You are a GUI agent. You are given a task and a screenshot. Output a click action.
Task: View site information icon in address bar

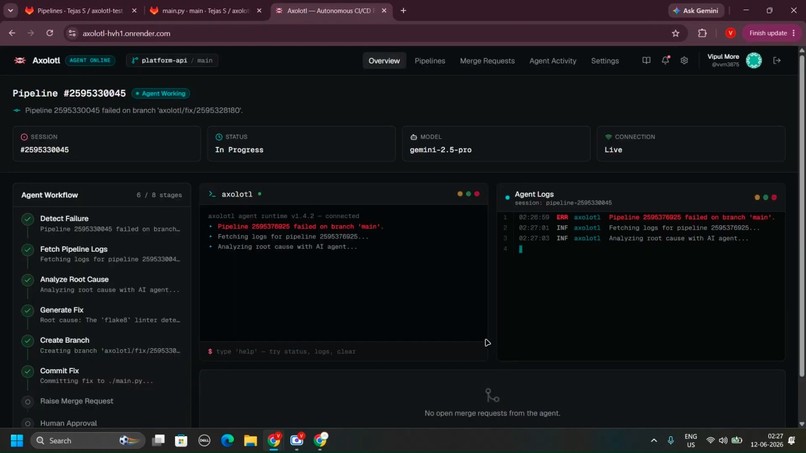click(x=72, y=33)
